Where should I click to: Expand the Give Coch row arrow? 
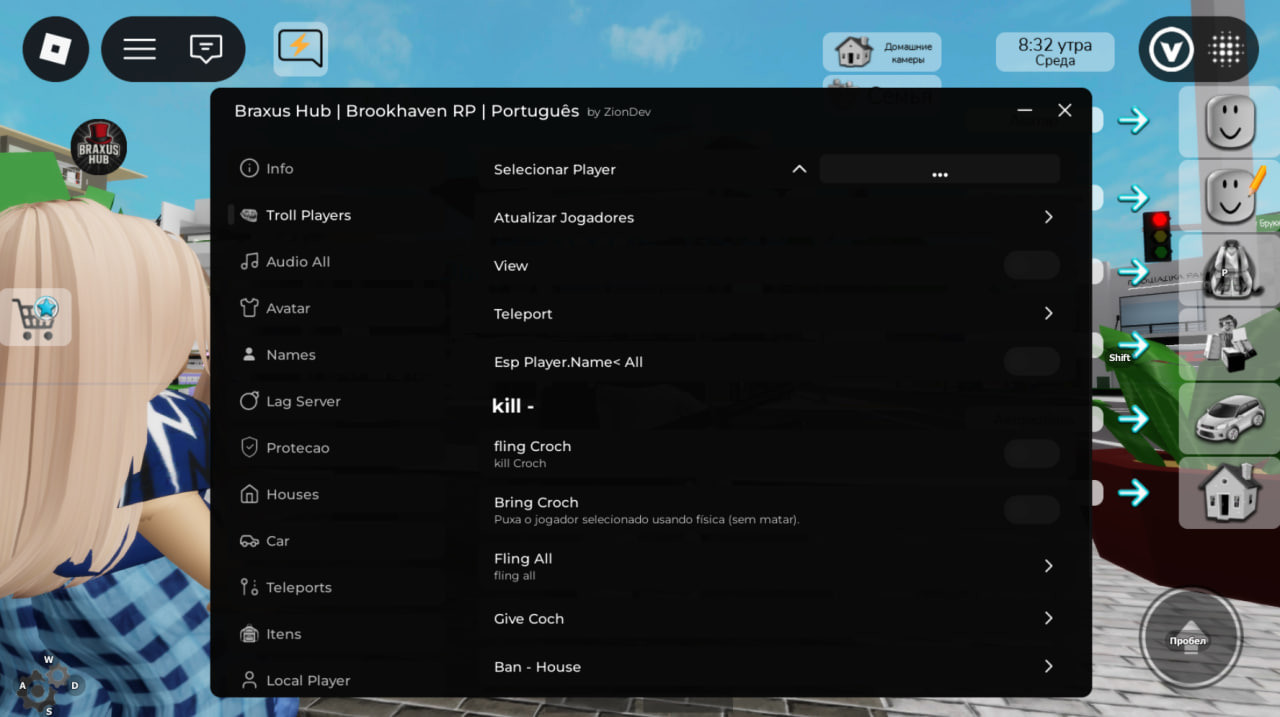pos(1048,618)
